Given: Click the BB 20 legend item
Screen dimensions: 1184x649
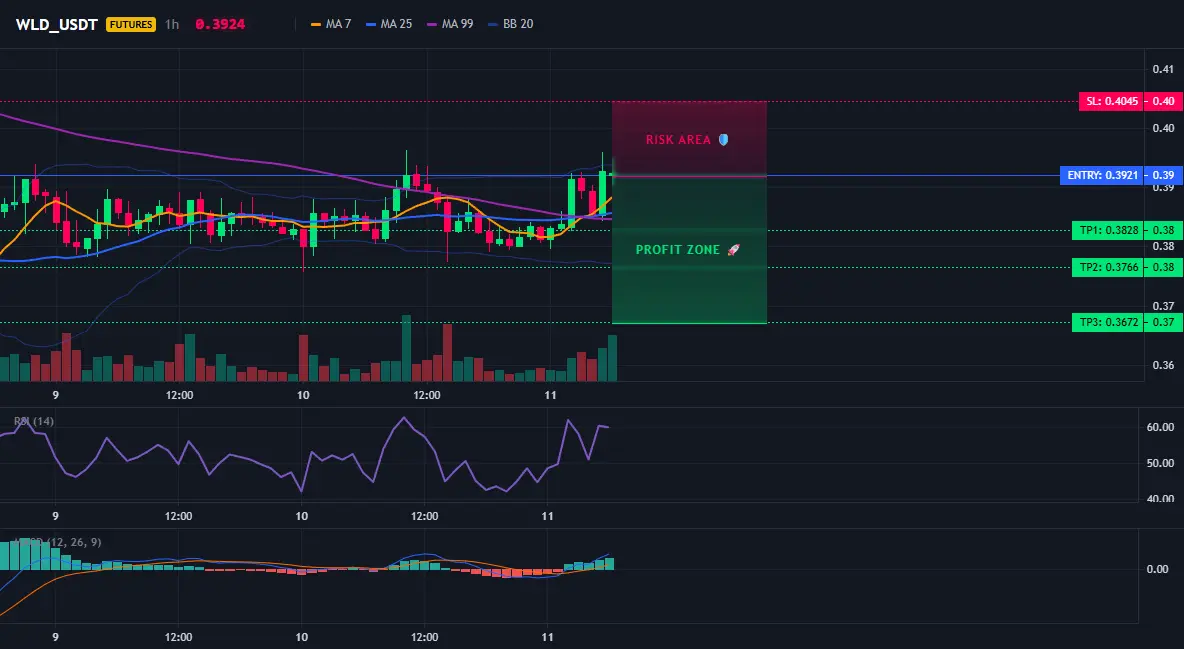Looking at the screenshot, I should 510,24.
